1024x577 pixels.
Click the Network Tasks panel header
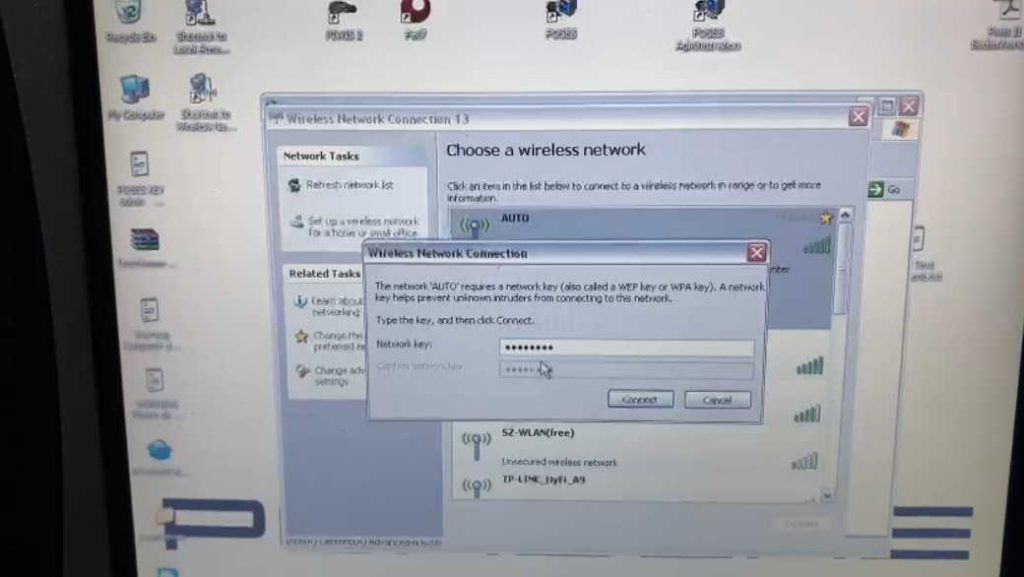coord(352,156)
